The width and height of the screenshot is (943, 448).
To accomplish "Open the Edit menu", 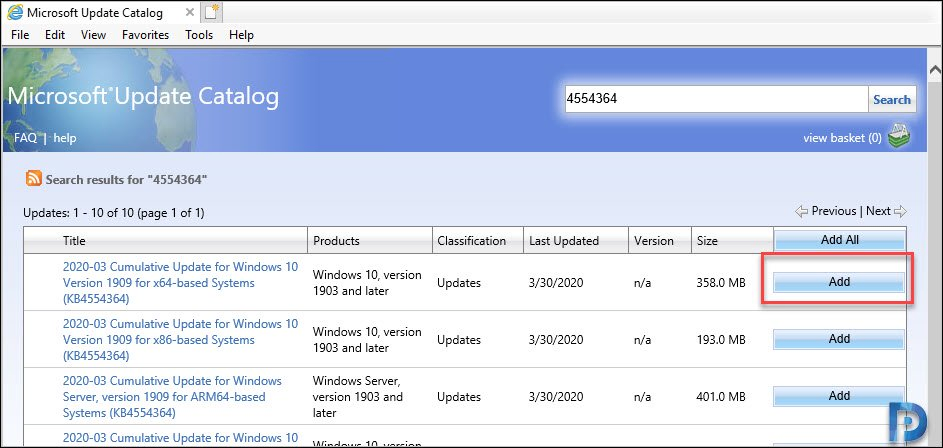I will pyautogui.click(x=55, y=35).
